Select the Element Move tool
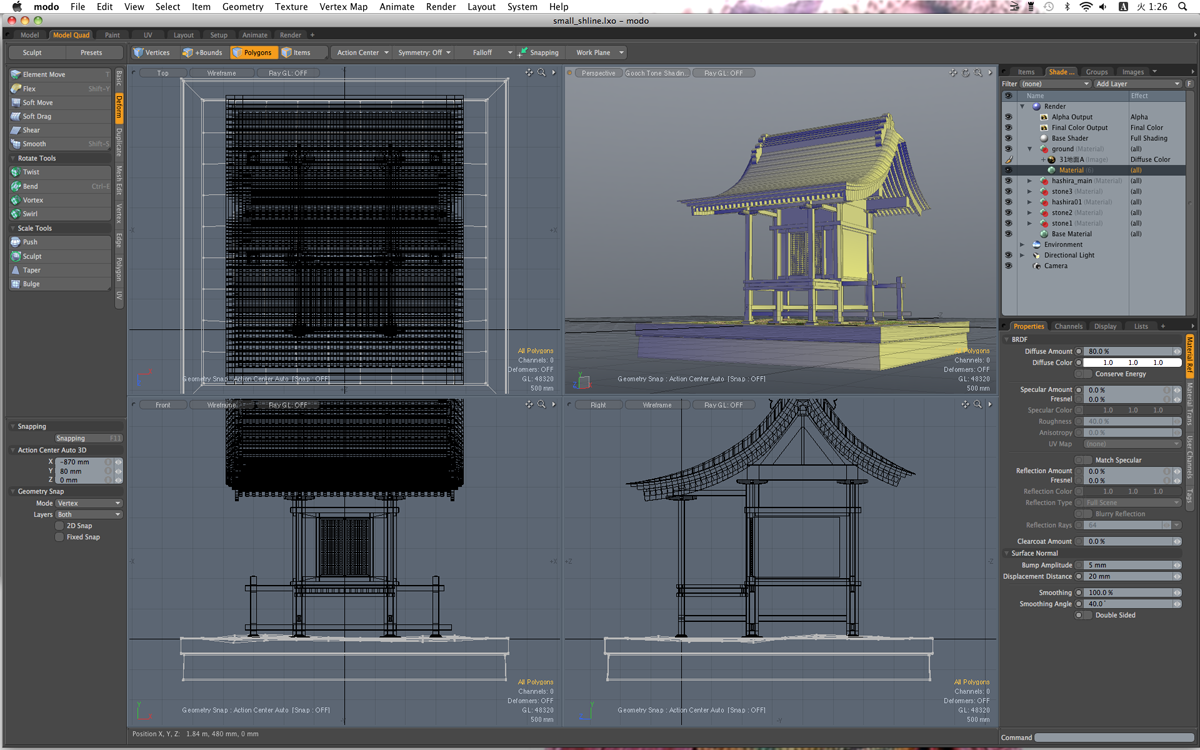 pos(44,75)
